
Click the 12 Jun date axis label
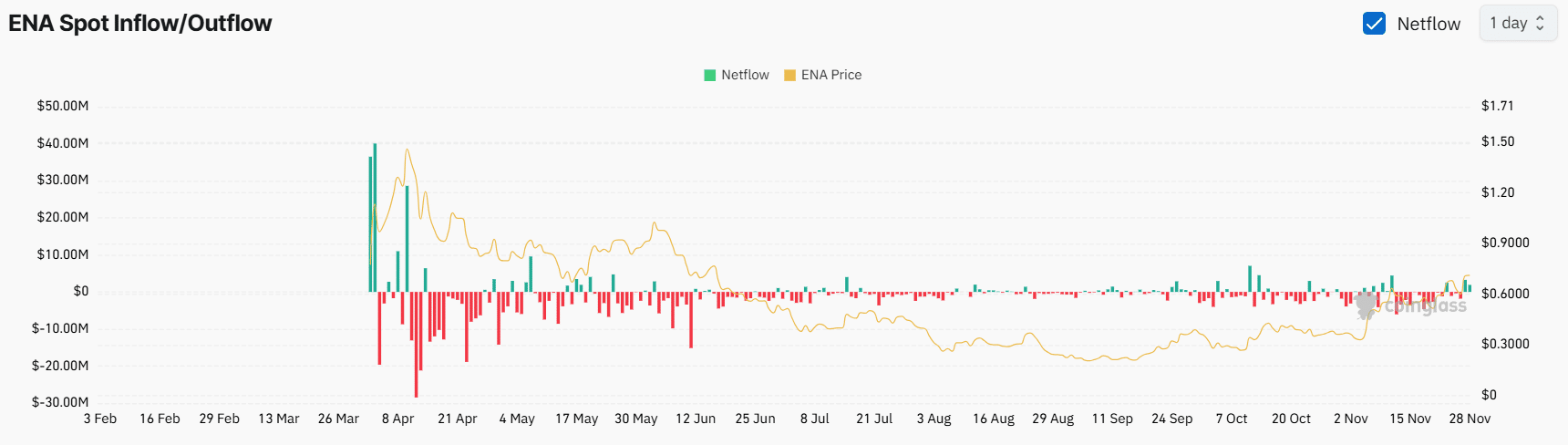(696, 419)
